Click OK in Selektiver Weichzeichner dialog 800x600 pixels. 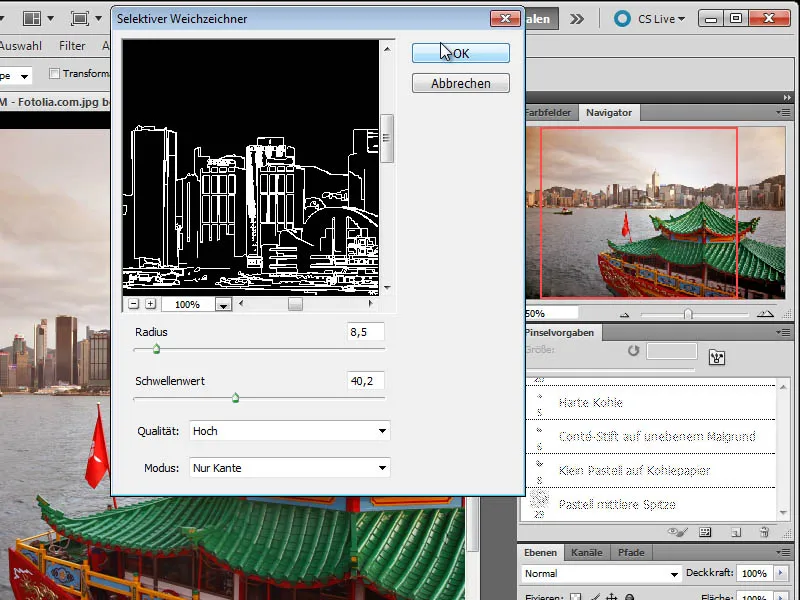[461, 53]
